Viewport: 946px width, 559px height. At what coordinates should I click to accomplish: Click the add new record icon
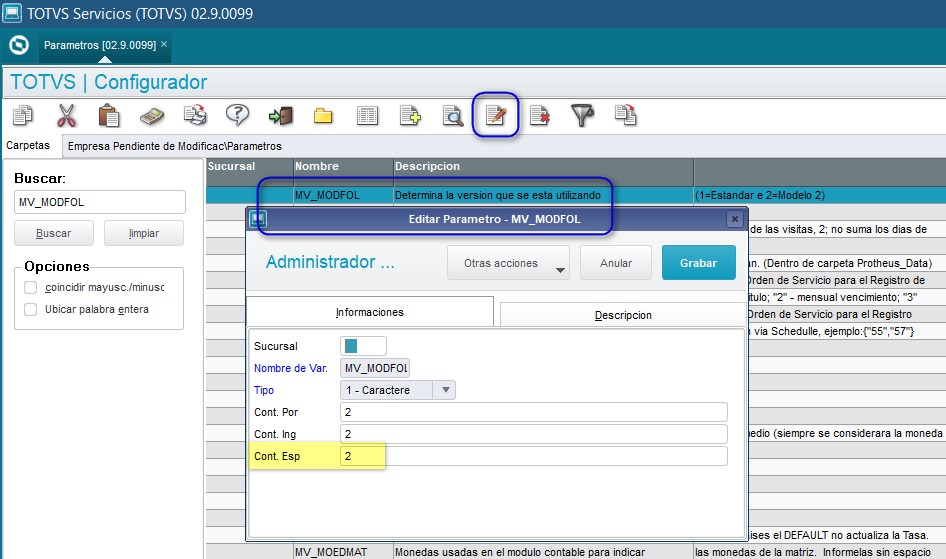[410, 115]
